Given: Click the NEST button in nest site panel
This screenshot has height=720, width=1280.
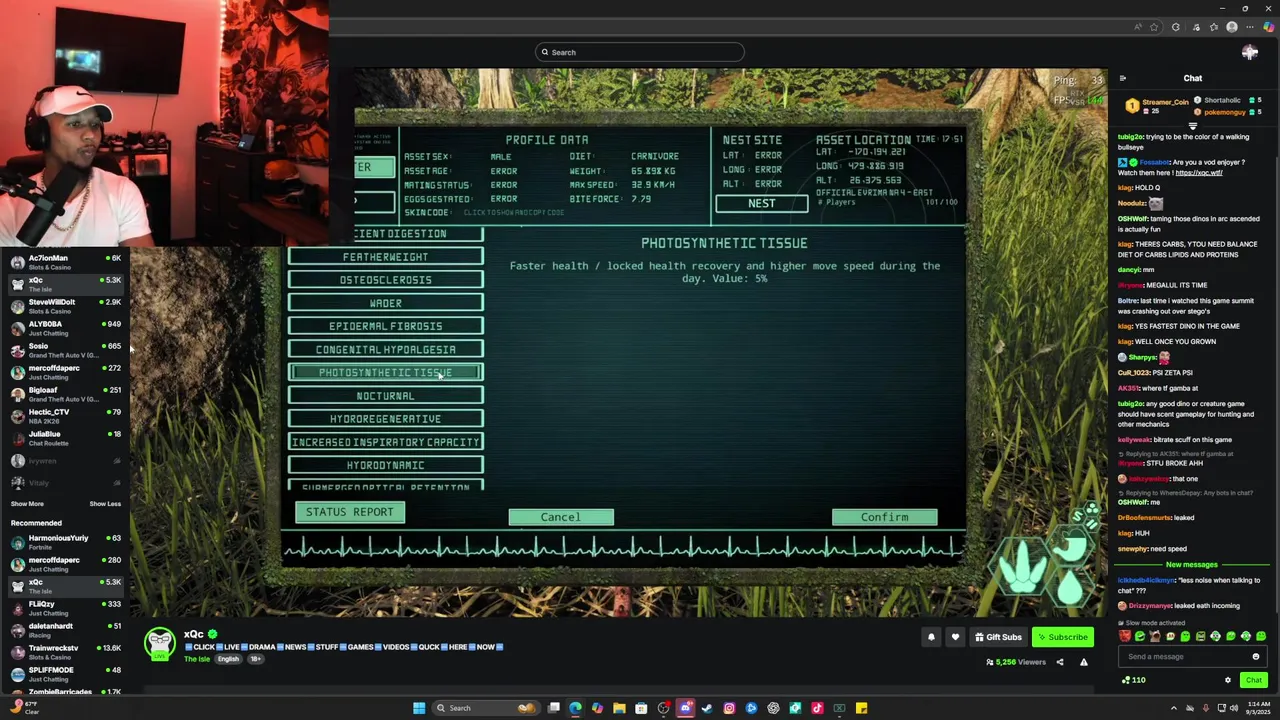Looking at the screenshot, I should (761, 204).
